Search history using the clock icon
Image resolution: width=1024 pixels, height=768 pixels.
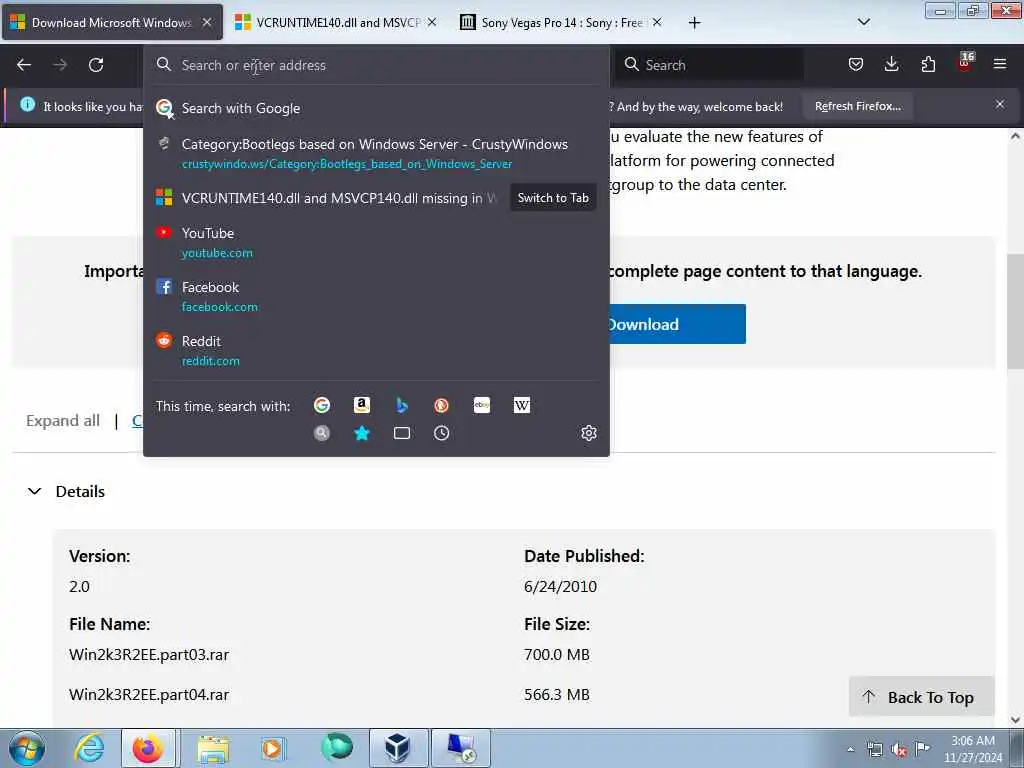(x=441, y=433)
